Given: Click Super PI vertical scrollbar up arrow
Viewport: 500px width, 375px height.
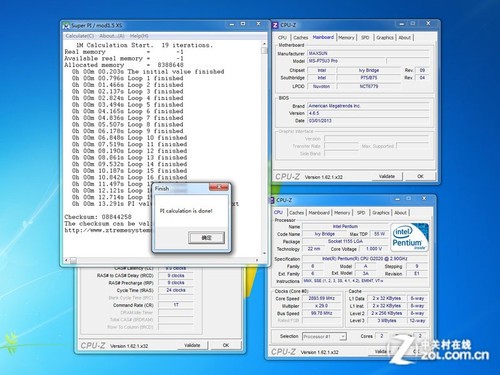Looking at the screenshot, I should (264, 44).
